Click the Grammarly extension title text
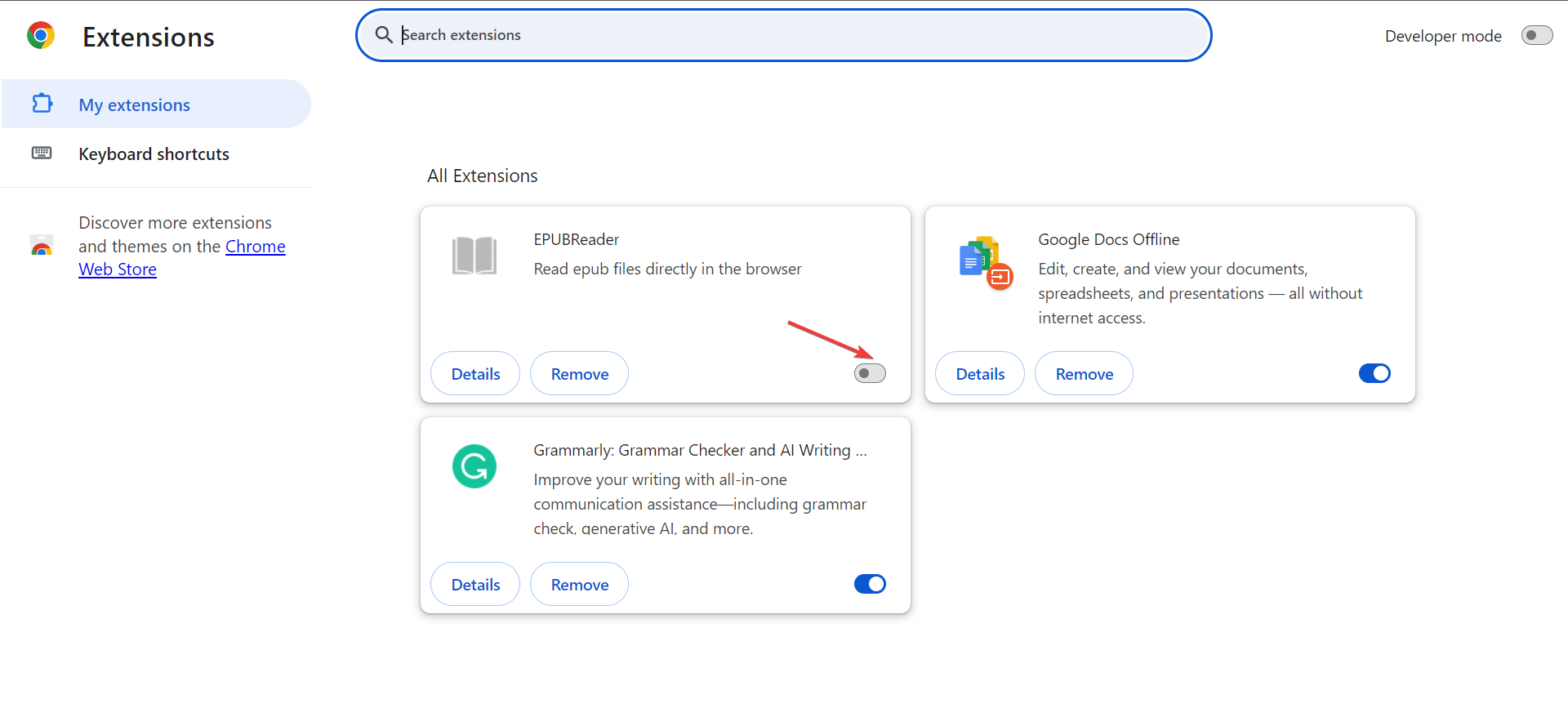 pyautogui.click(x=701, y=450)
